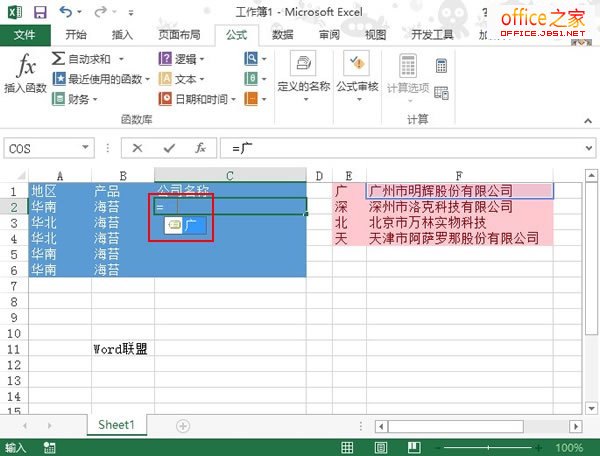
Task: Click the Name Box showing COS
Action: pos(42,148)
